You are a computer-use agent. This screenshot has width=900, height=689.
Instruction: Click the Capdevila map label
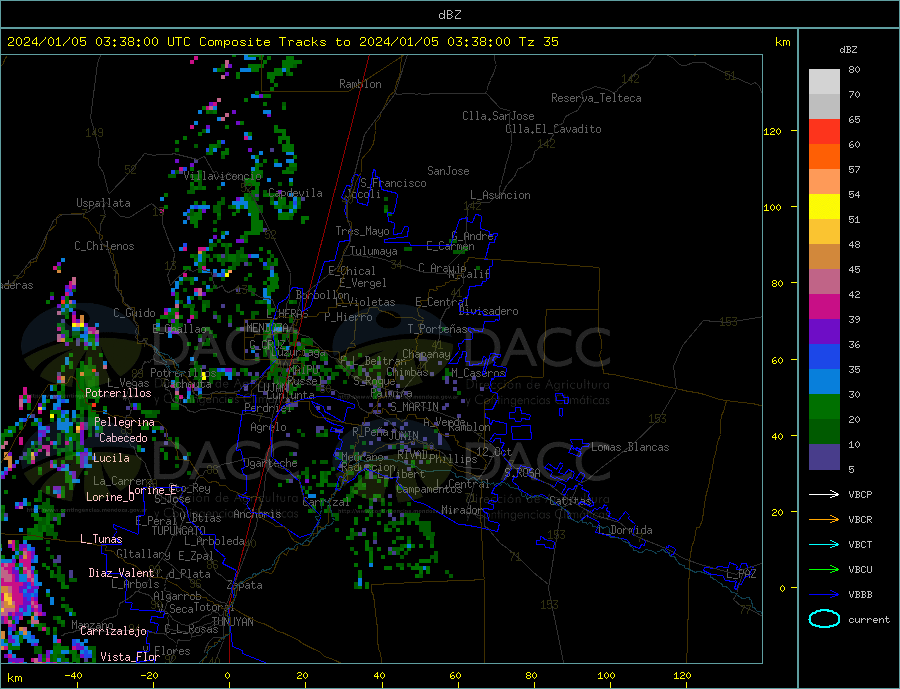pos(295,193)
